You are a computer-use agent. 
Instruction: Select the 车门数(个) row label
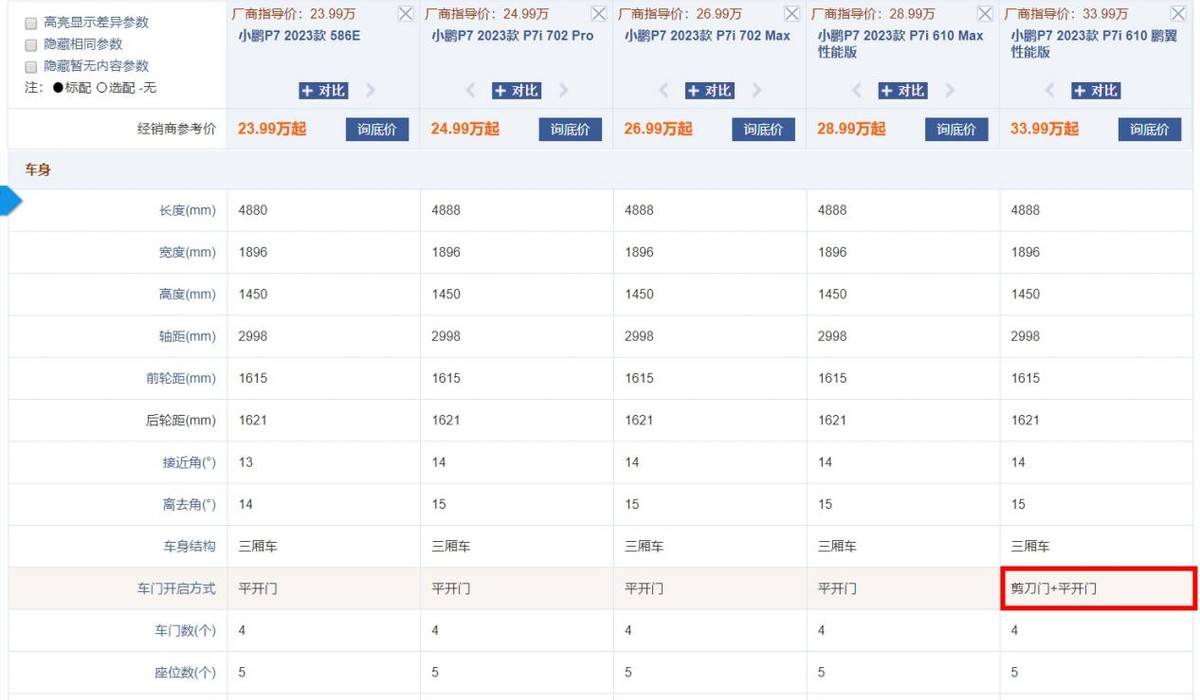tap(185, 630)
